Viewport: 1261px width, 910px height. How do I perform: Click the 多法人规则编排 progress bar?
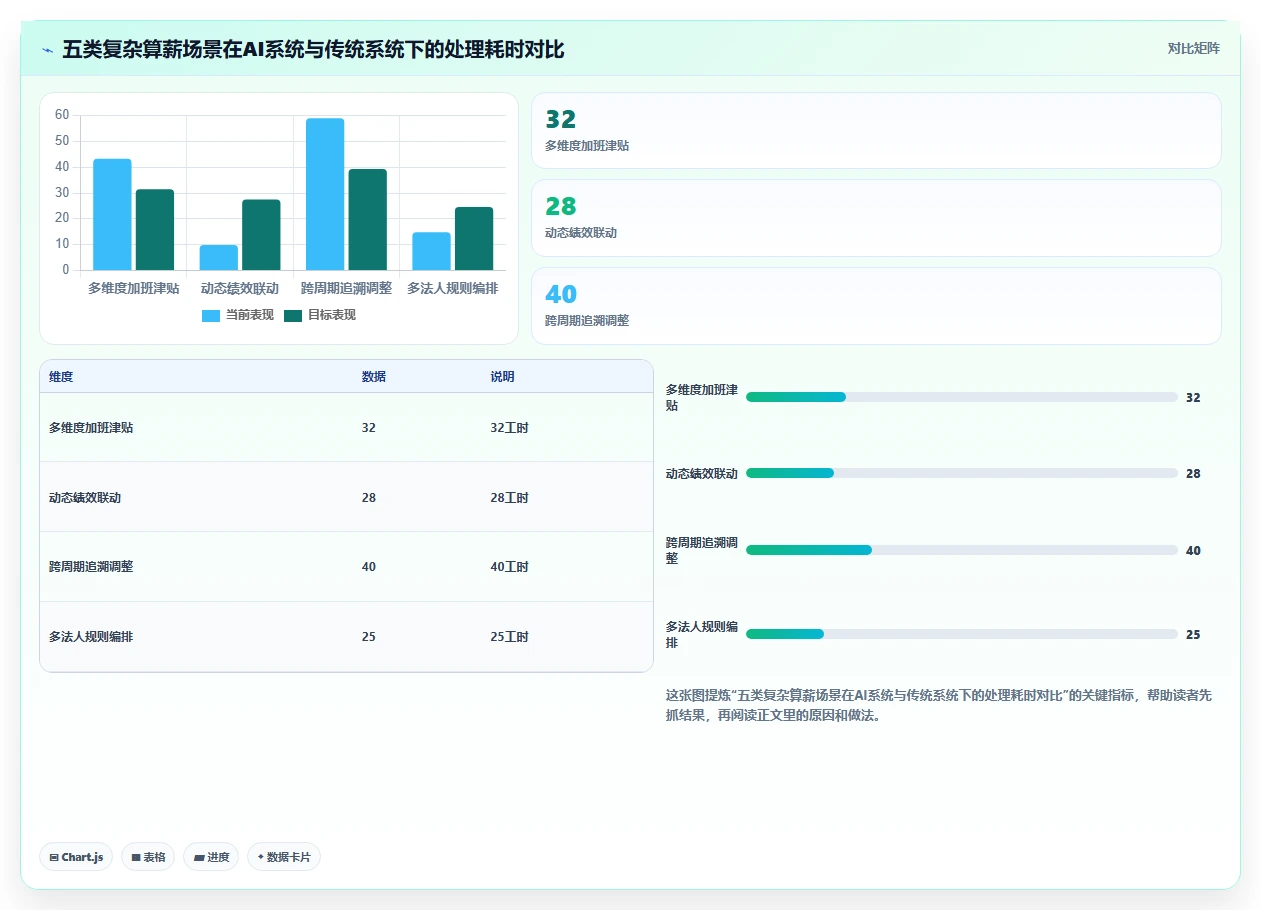coord(962,634)
